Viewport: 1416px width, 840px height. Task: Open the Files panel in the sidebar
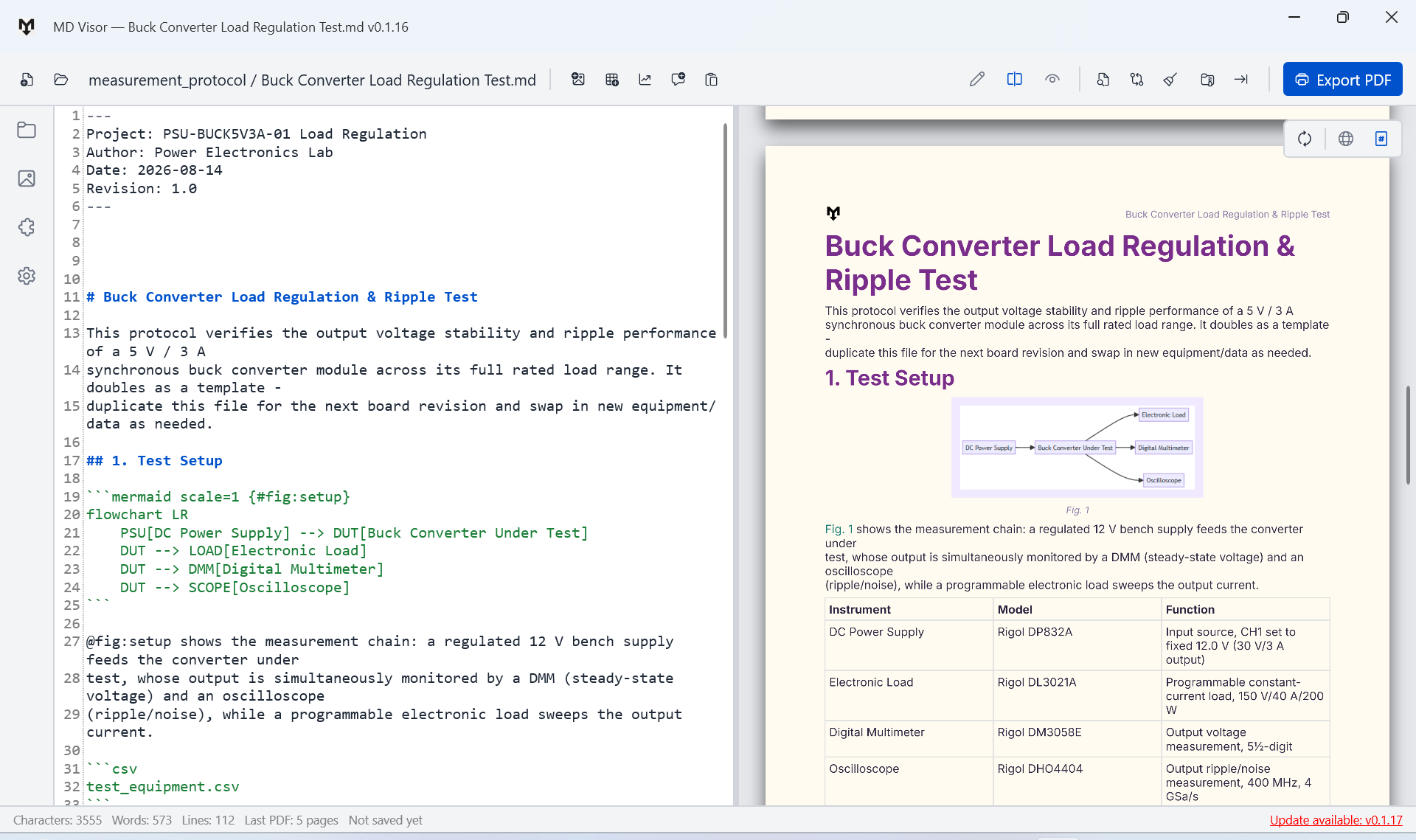[27, 130]
